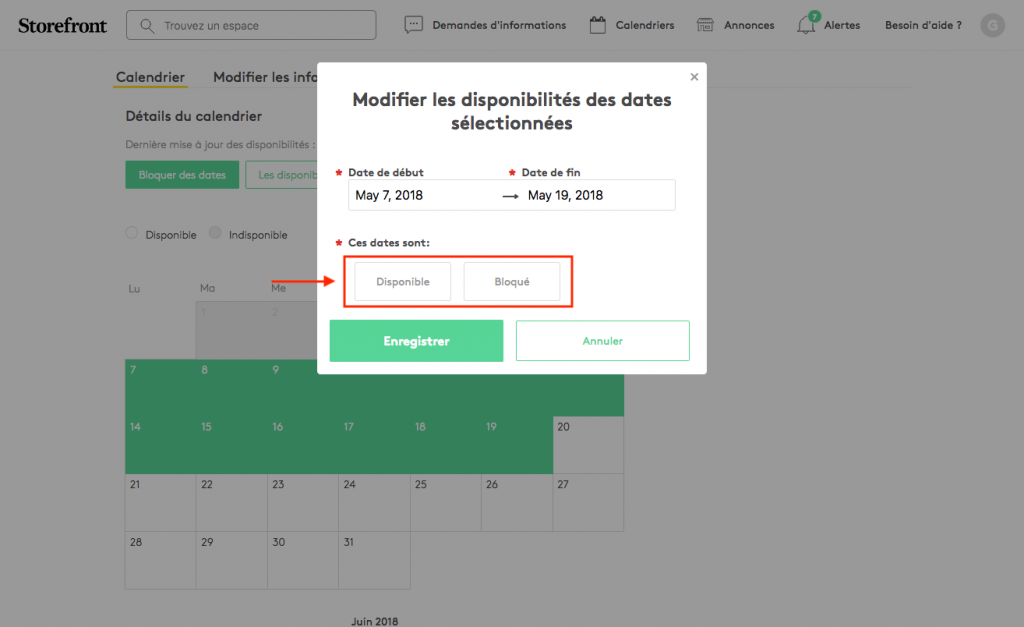The width and height of the screenshot is (1024, 627).
Task: Open the start date picker field
Action: pyautogui.click(x=420, y=195)
